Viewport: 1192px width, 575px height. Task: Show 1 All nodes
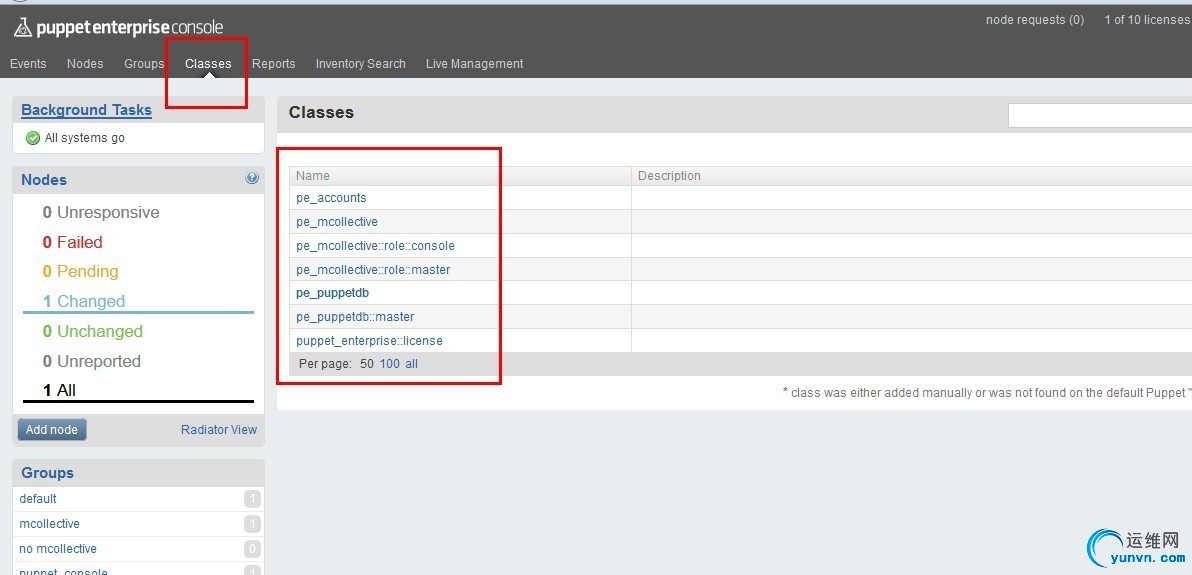point(59,390)
